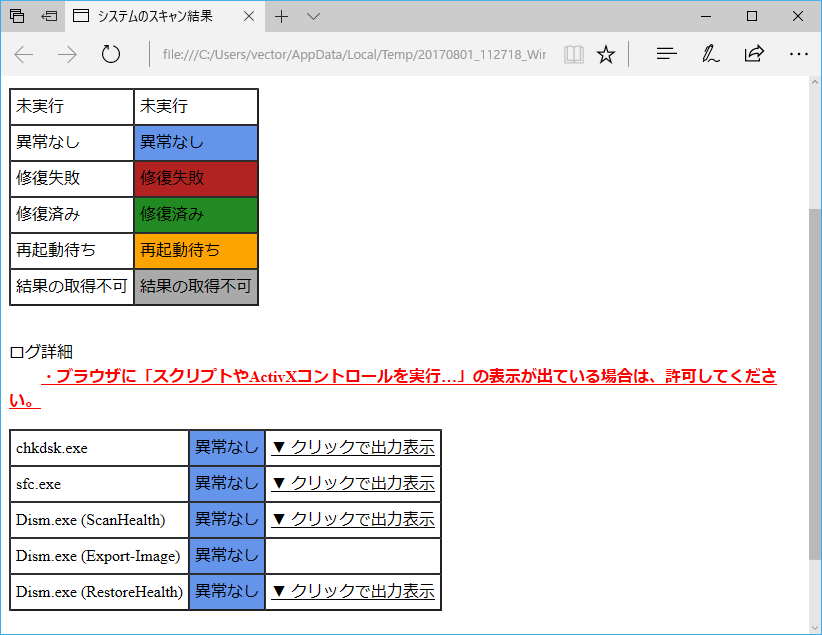Click the gray 結果の取得不可 legend swatch
Image resolution: width=822 pixels, height=635 pixels.
click(196, 287)
